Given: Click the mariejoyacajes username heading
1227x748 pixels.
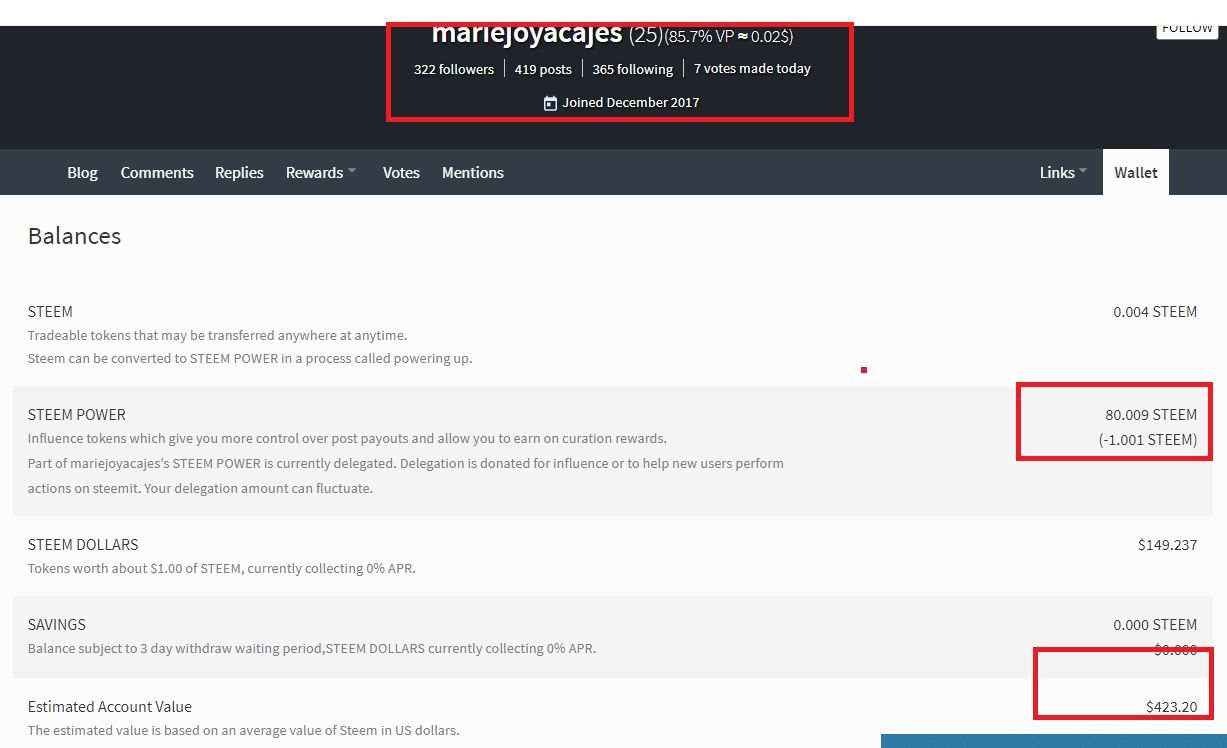Looking at the screenshot, I should [x=527, y=34].
